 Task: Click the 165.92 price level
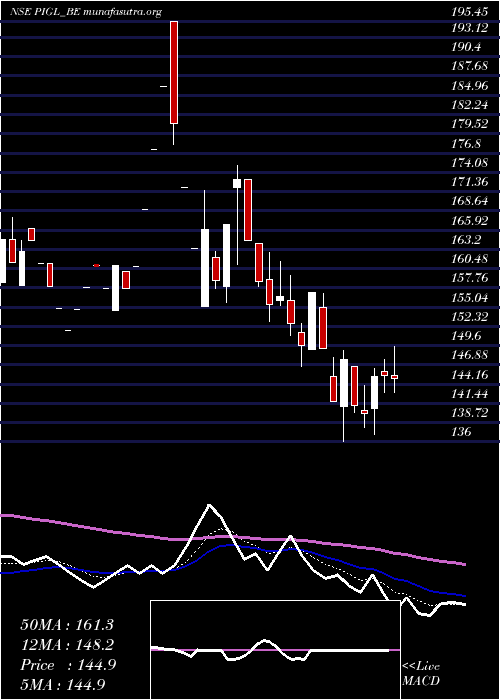point(471,221)
